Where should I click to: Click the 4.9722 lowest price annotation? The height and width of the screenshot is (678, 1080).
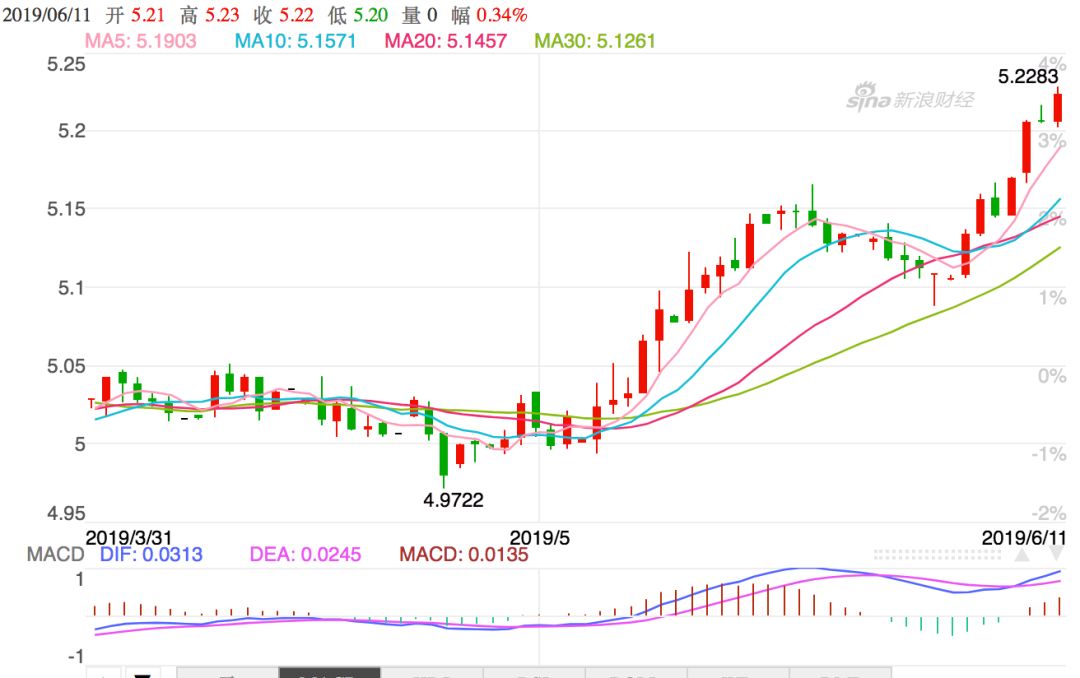(x=453, y=500)
